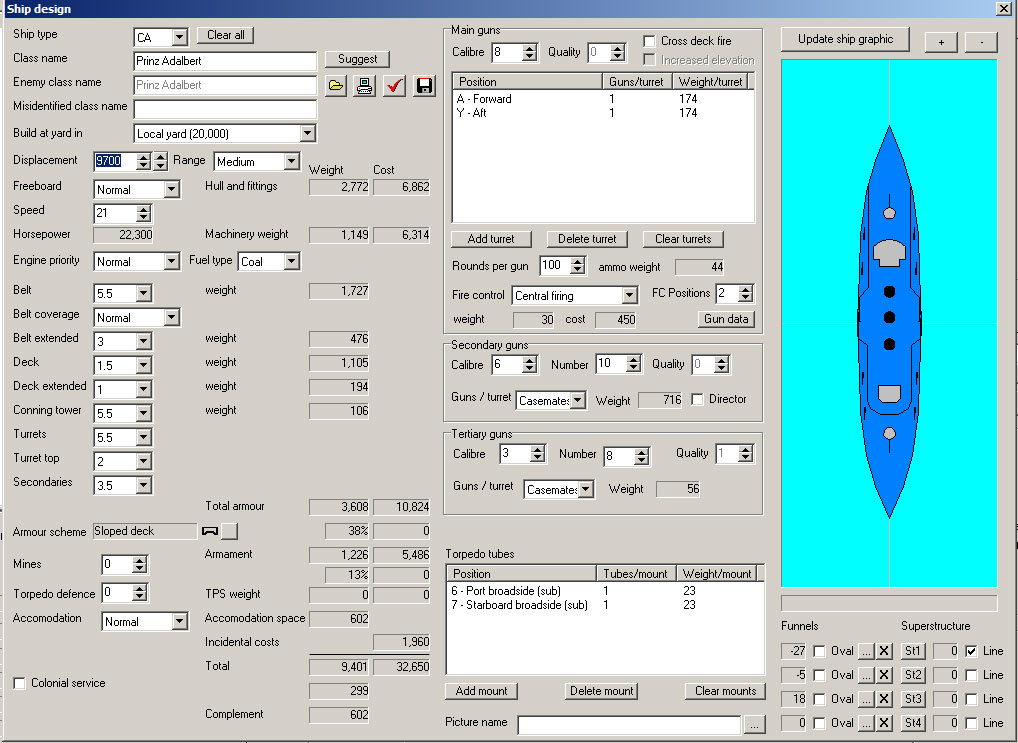1018x743 pixels.
Task: View armour scheme diagram icon
Action: (x=210, y=531)
